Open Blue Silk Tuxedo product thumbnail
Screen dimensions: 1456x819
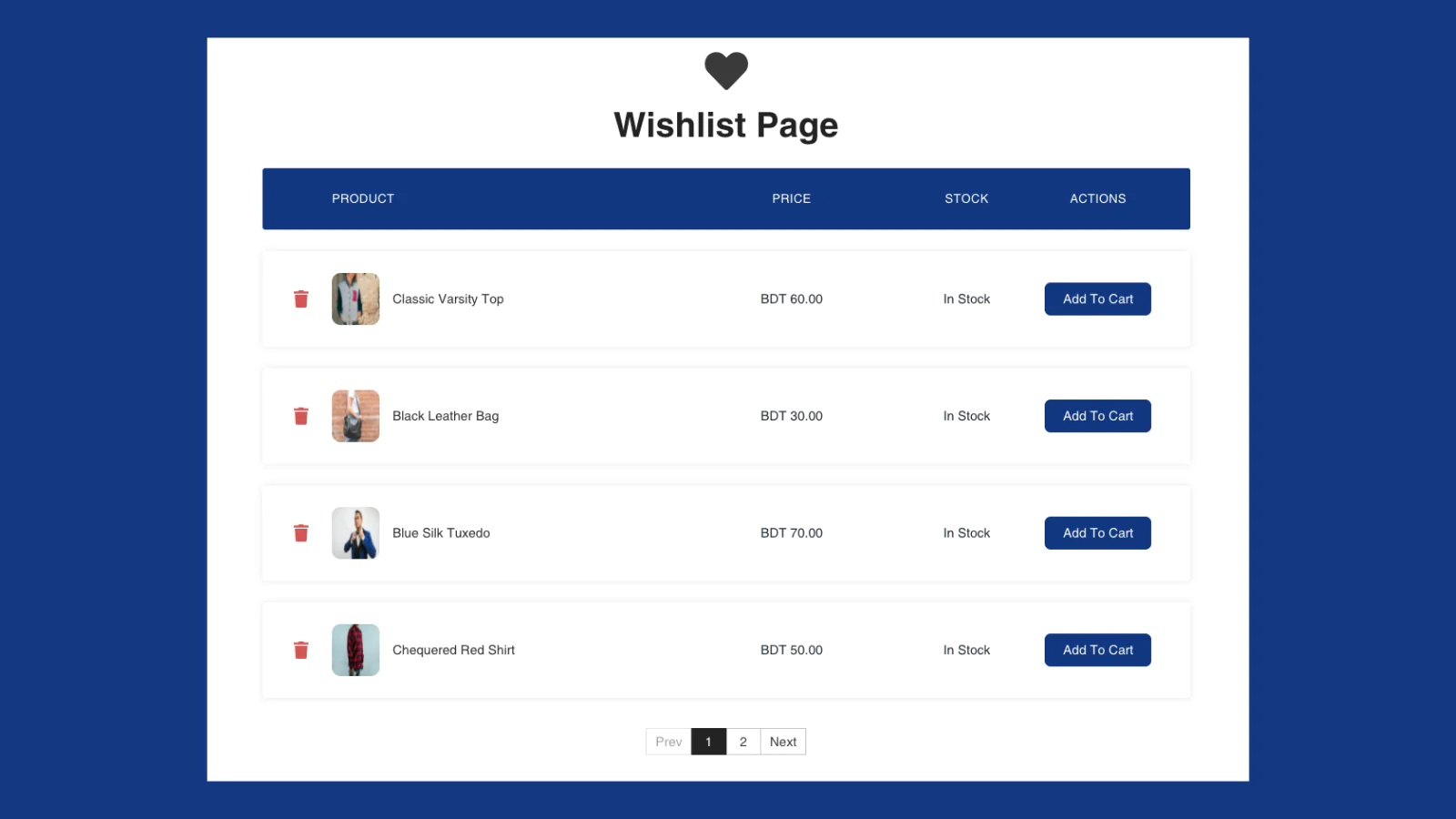[x=356, y=533]
